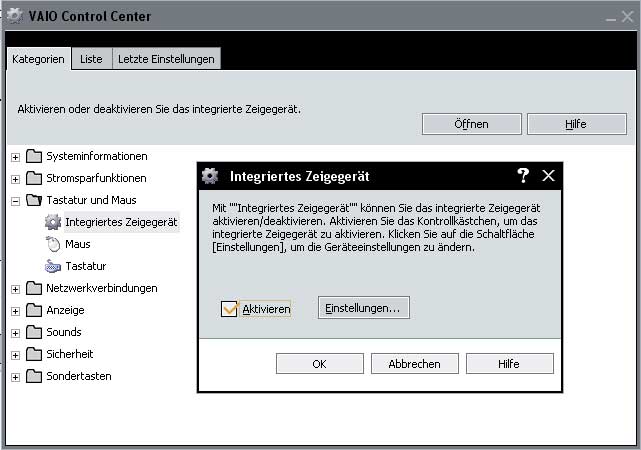641x450 pixels.
Task: Click the Anzeige folder icon
Action: click(34, 310)
